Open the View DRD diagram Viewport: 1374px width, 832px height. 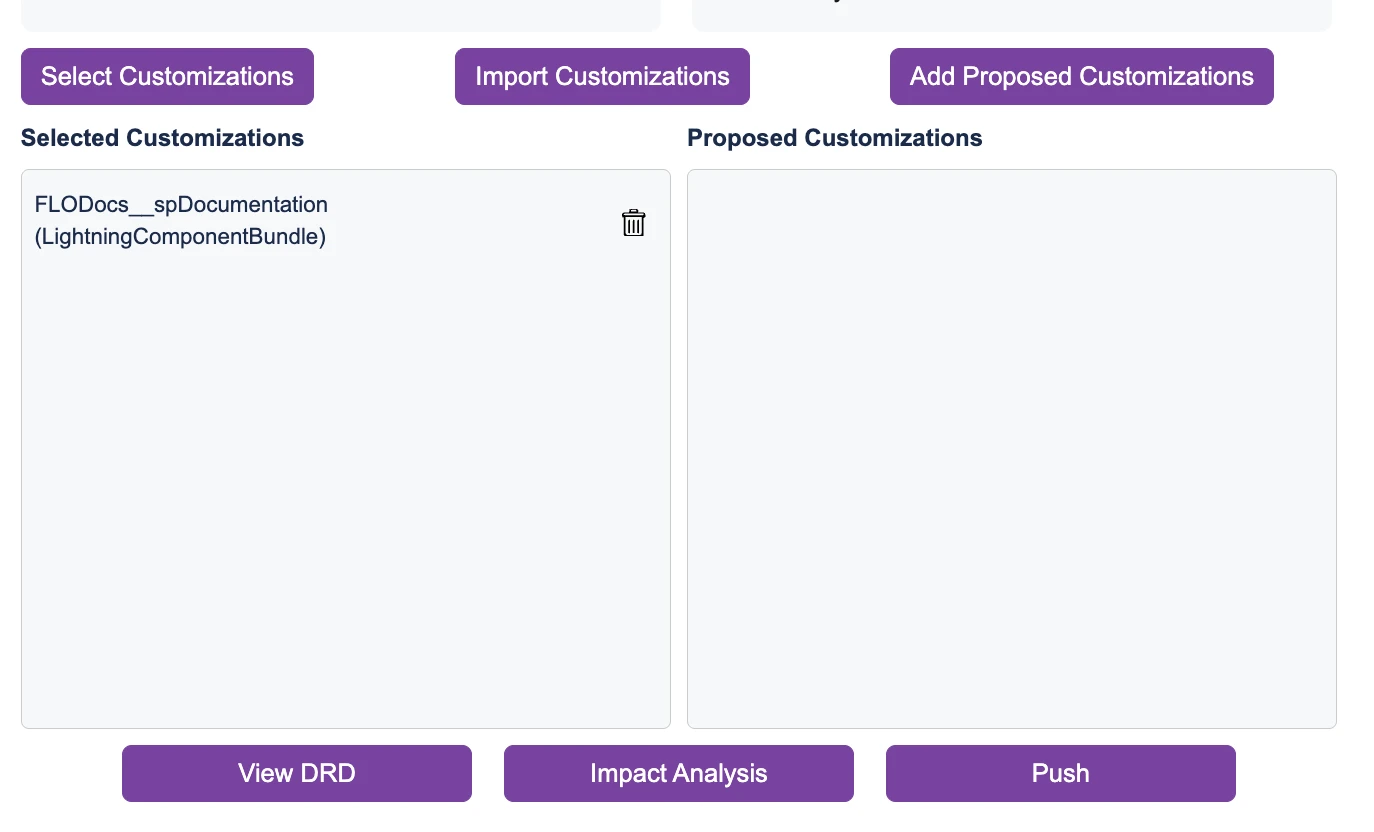tap(296, 773)
